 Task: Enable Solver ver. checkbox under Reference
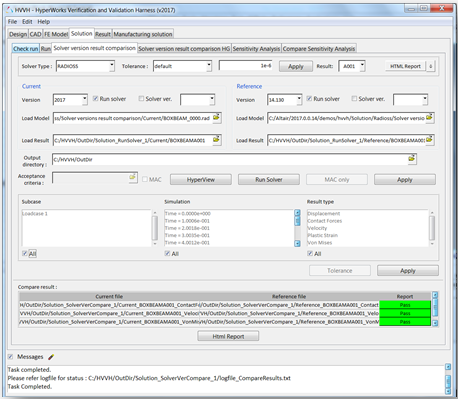click(354, 99)
